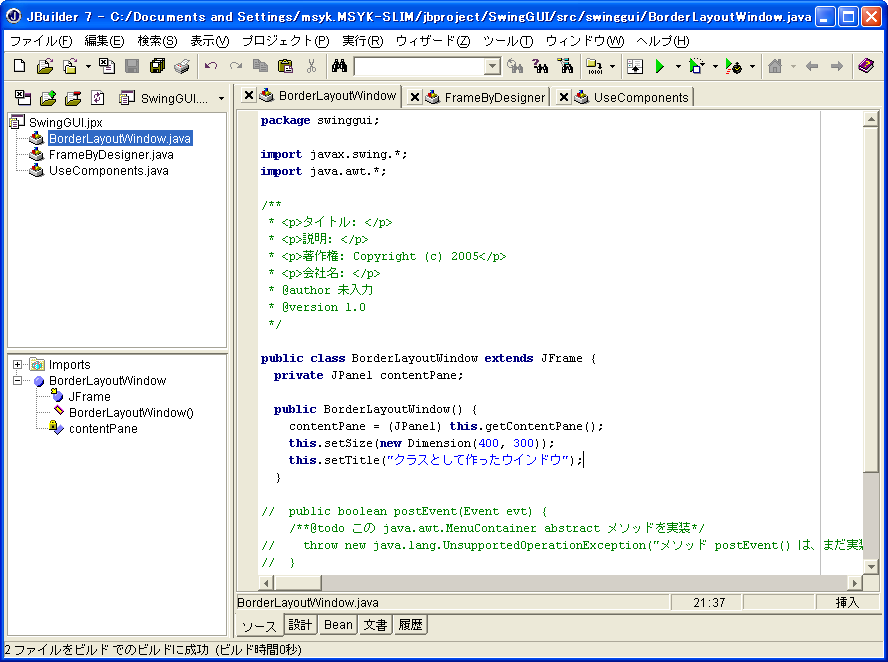This screenshot has width=888, height=662.
Task: Click the binoculars Find icon
Action: point(339,66)
